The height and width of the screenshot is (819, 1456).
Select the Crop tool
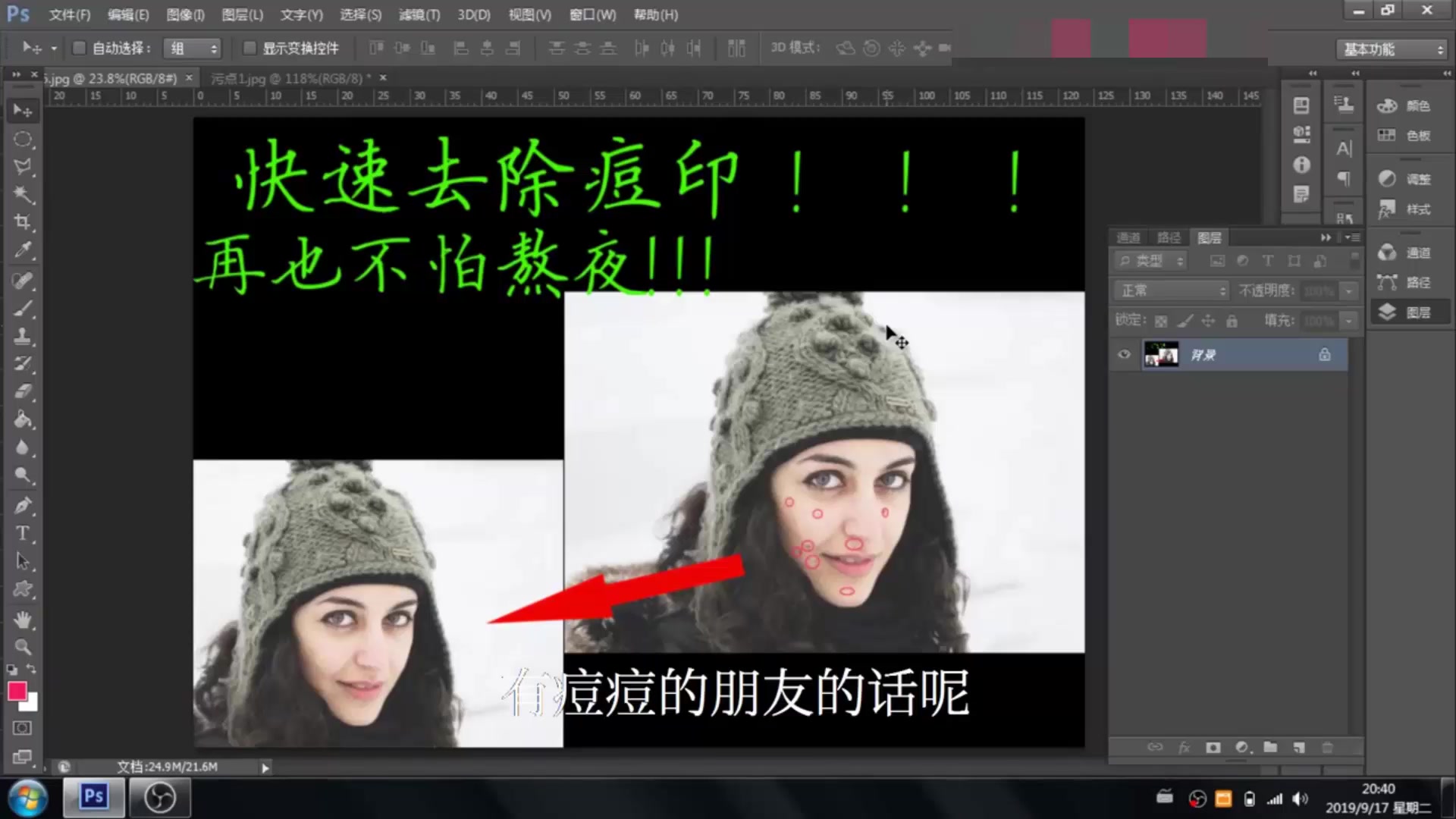tap(23, 221)
